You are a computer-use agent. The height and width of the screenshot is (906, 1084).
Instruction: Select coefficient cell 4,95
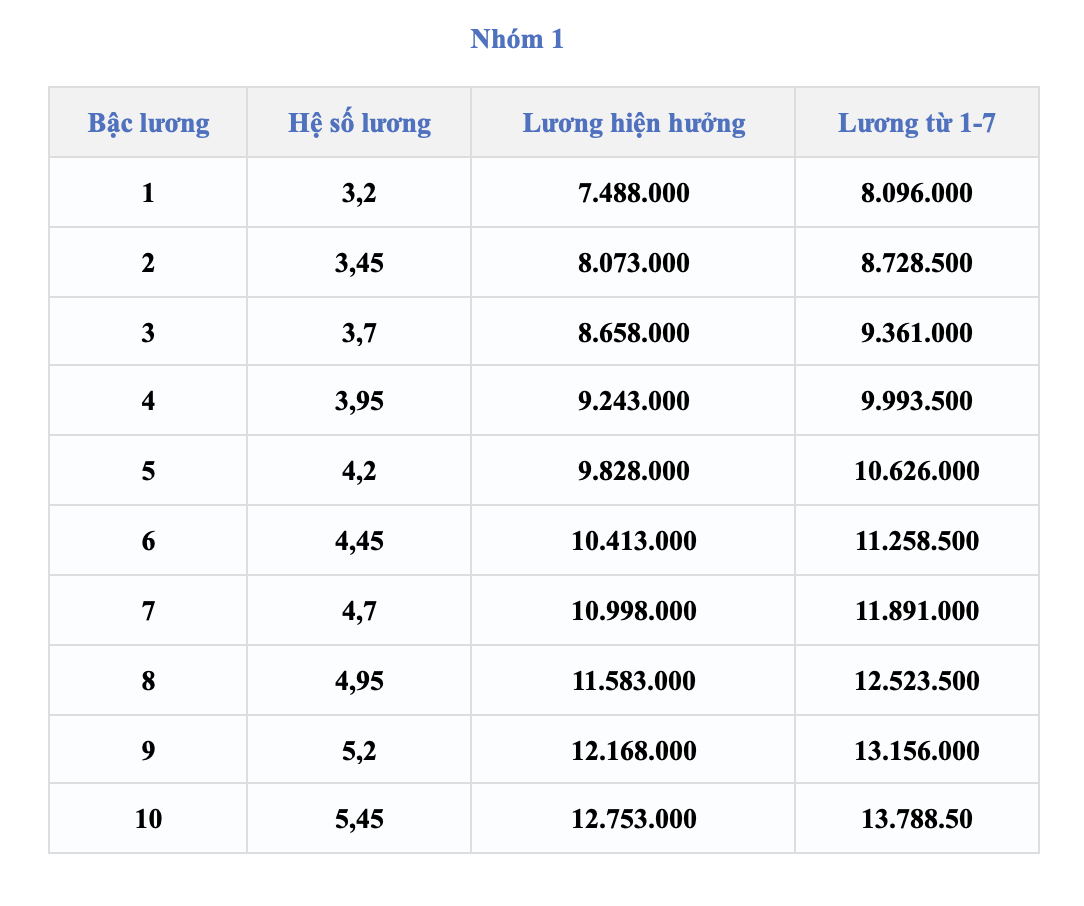(x=359, y=681)
